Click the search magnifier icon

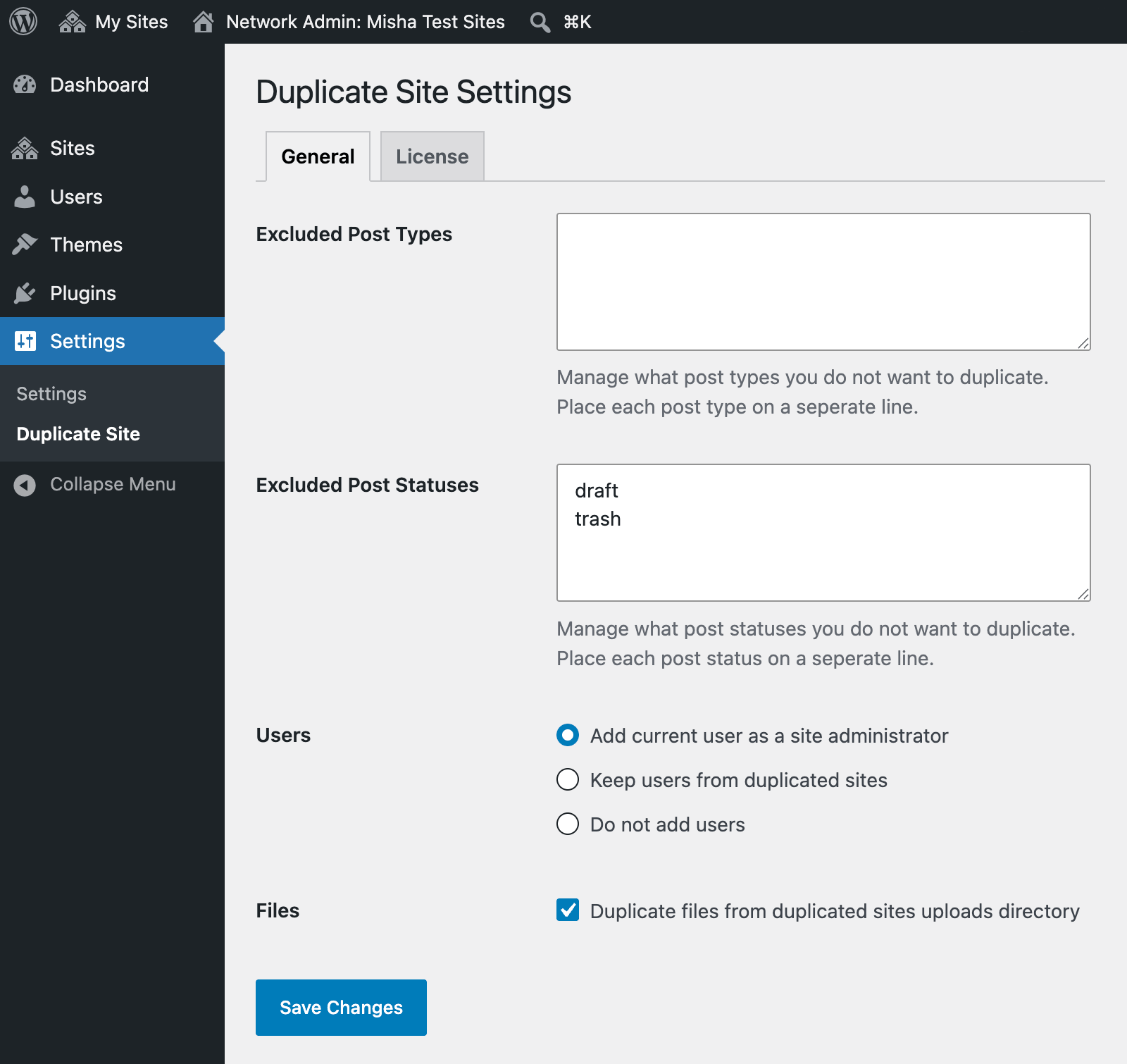click(540, 23)
